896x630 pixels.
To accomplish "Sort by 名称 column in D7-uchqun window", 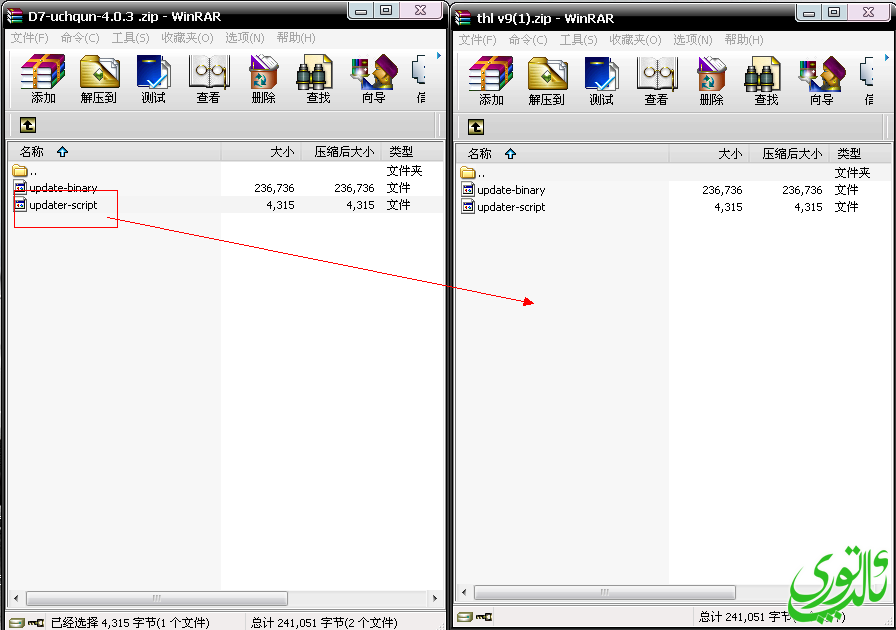I will coord(114,151).
